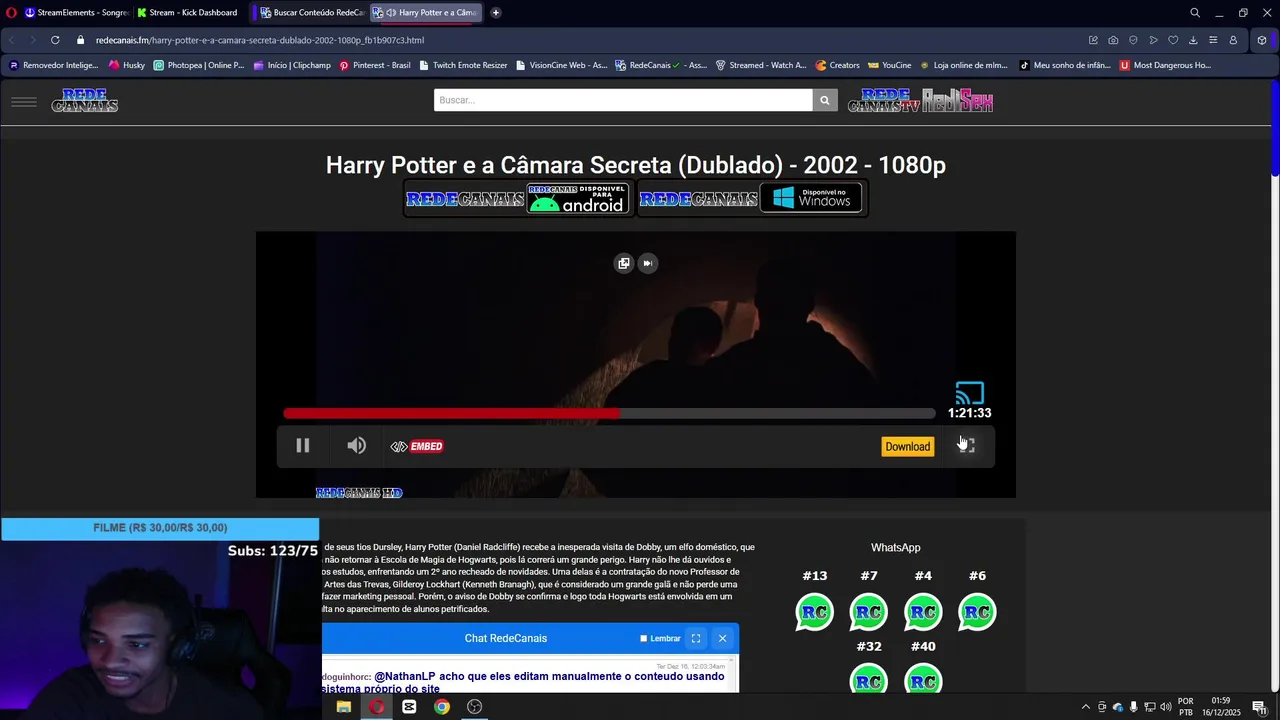This screenshot has height=720, width=1280.
Task: Open the browser snapshot camera icon
Action: pyautogui.click(x=1113, y=40)
